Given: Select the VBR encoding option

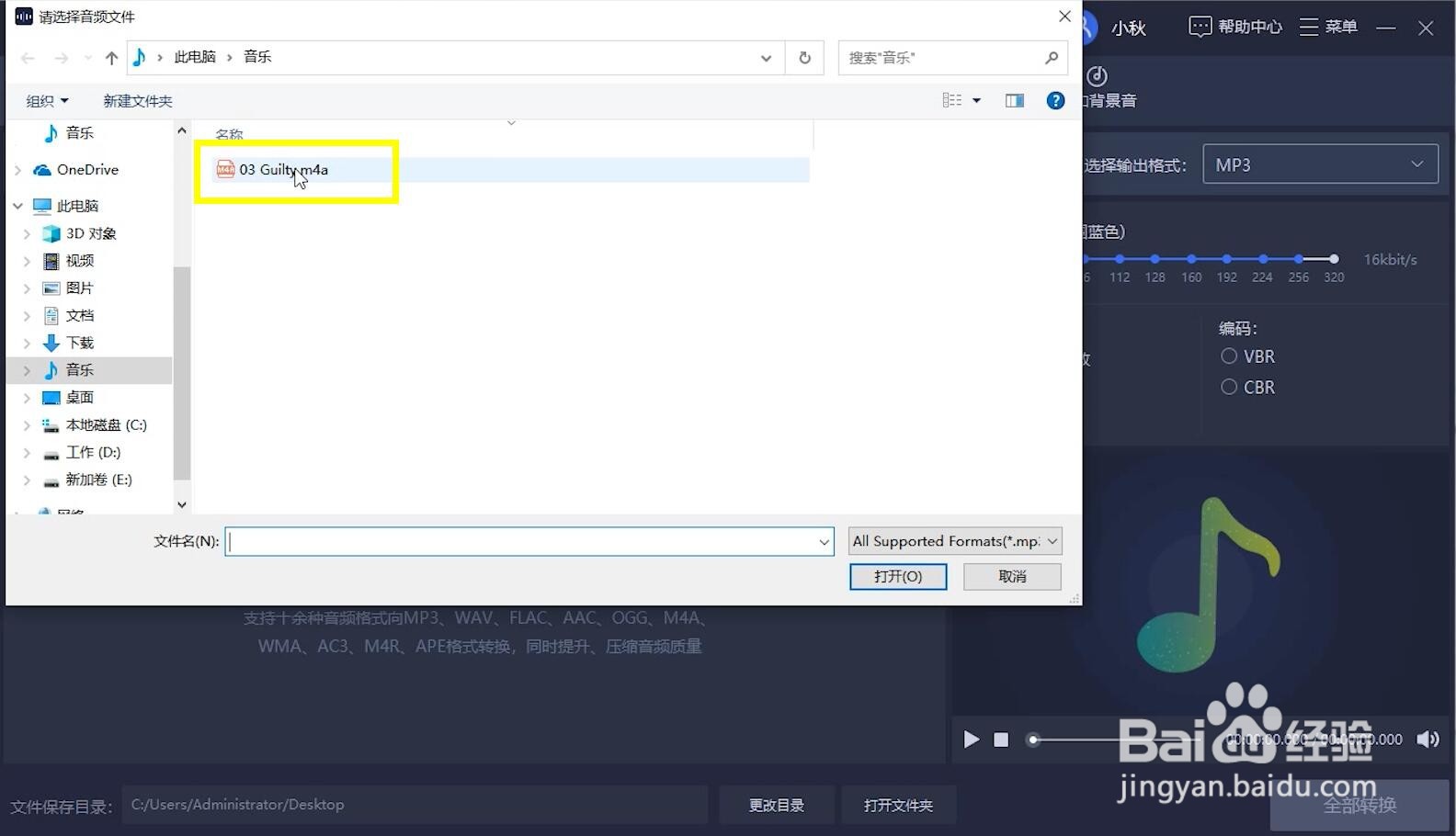Looking at the screenshot, I should [1247, 356].
